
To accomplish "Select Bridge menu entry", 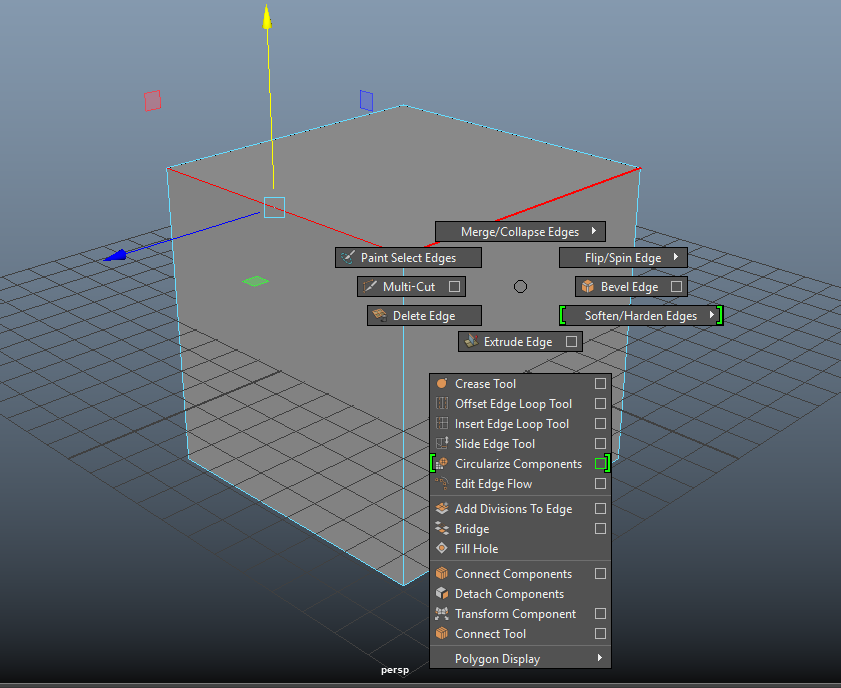I will point(520,528).
